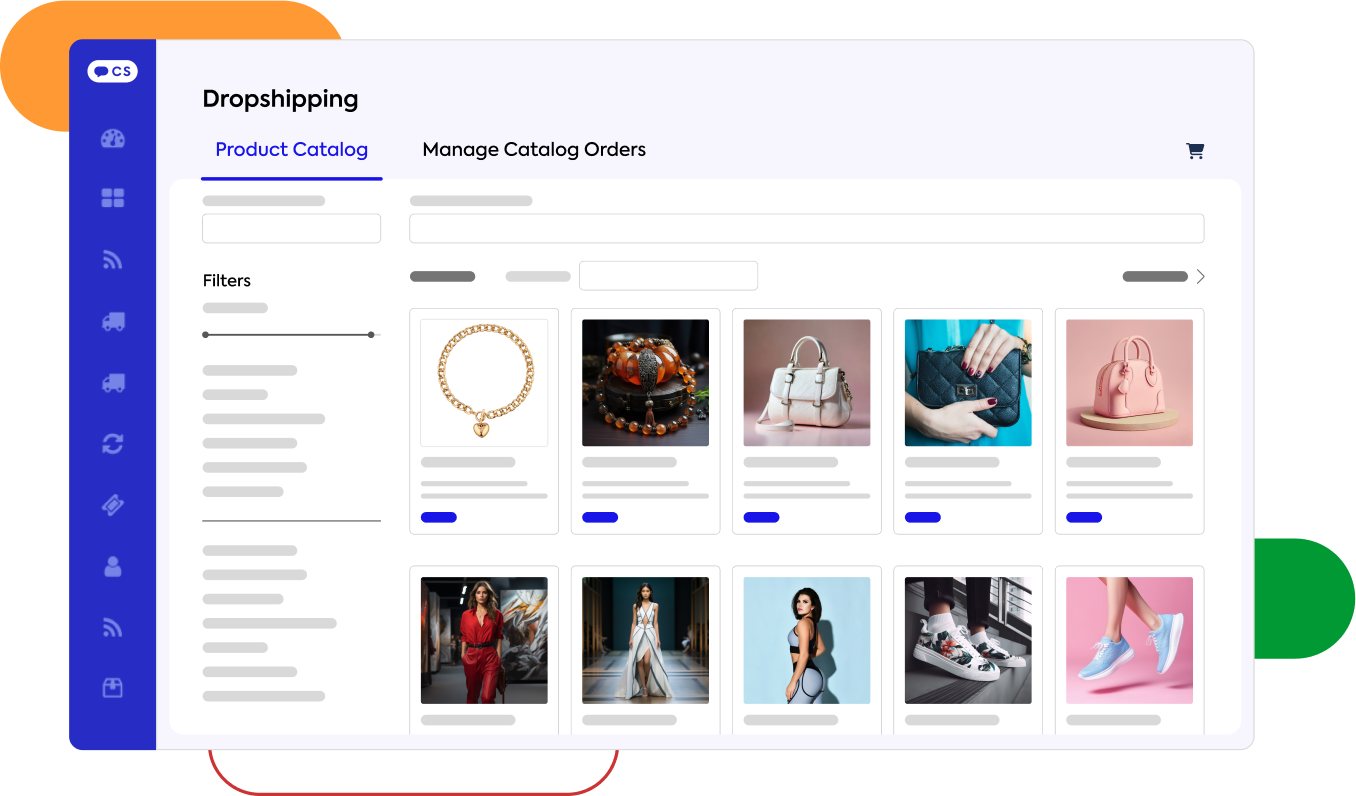
Task: Open the user profile sidebar icon
Action: (113, 567)
